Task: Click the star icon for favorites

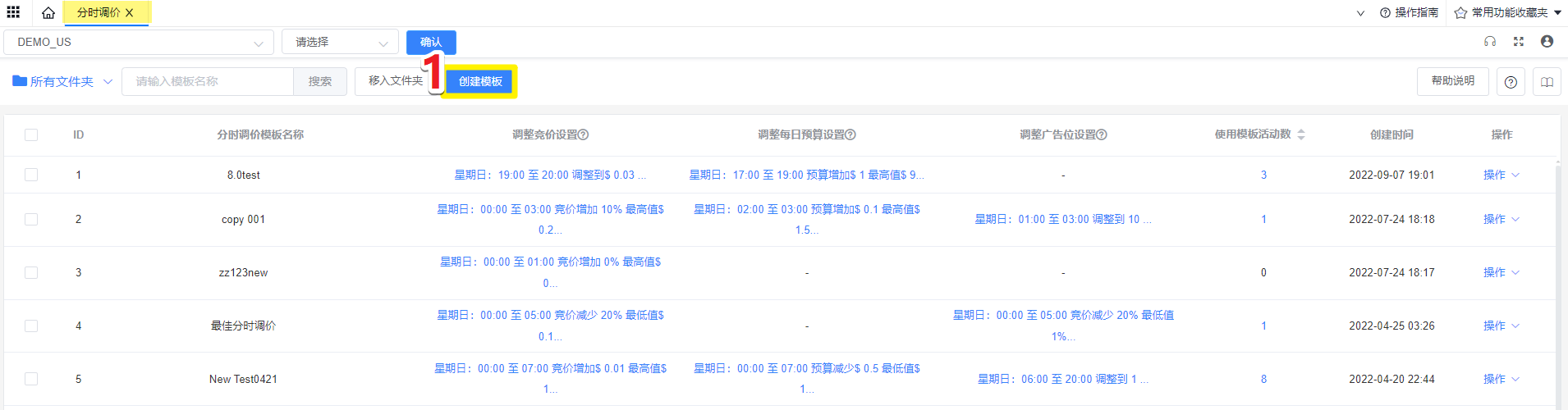Action: (1460, 13)
